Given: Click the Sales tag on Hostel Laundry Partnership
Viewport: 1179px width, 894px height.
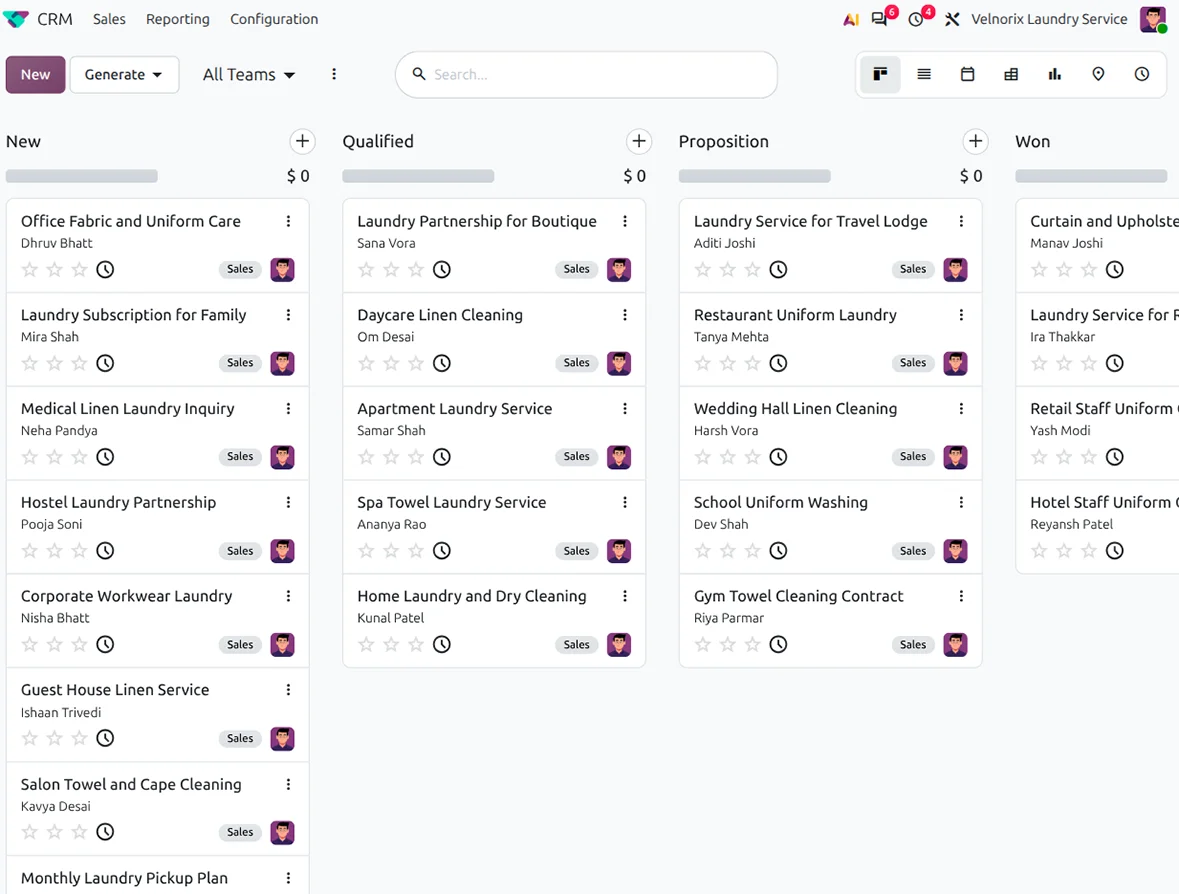Looking at the screenshot, I should [240, 551].
